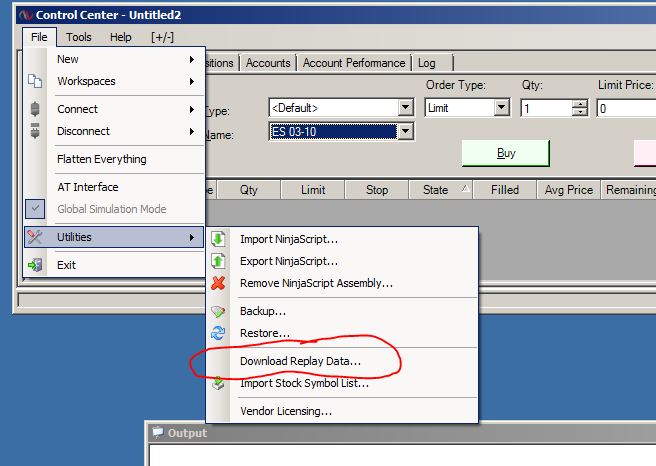Open AT Interface menu entry

click(114, 187)
